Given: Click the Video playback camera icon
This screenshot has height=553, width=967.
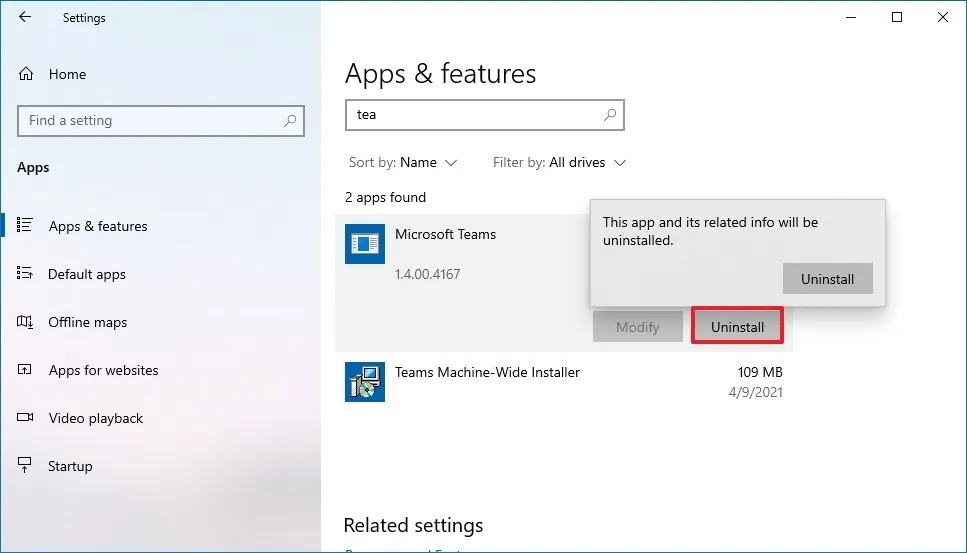Looking at the screenshot, I should click(25, 417).
